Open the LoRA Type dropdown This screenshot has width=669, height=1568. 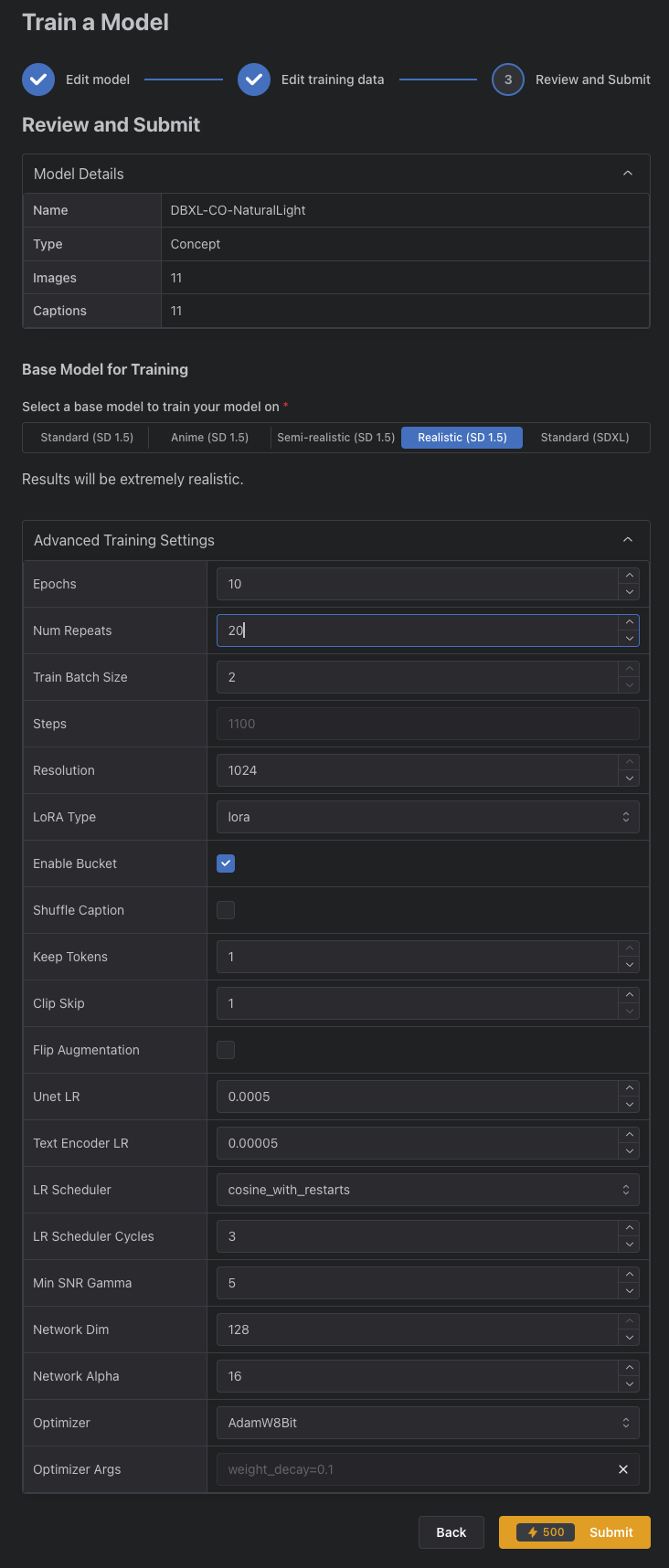(427, 817)
